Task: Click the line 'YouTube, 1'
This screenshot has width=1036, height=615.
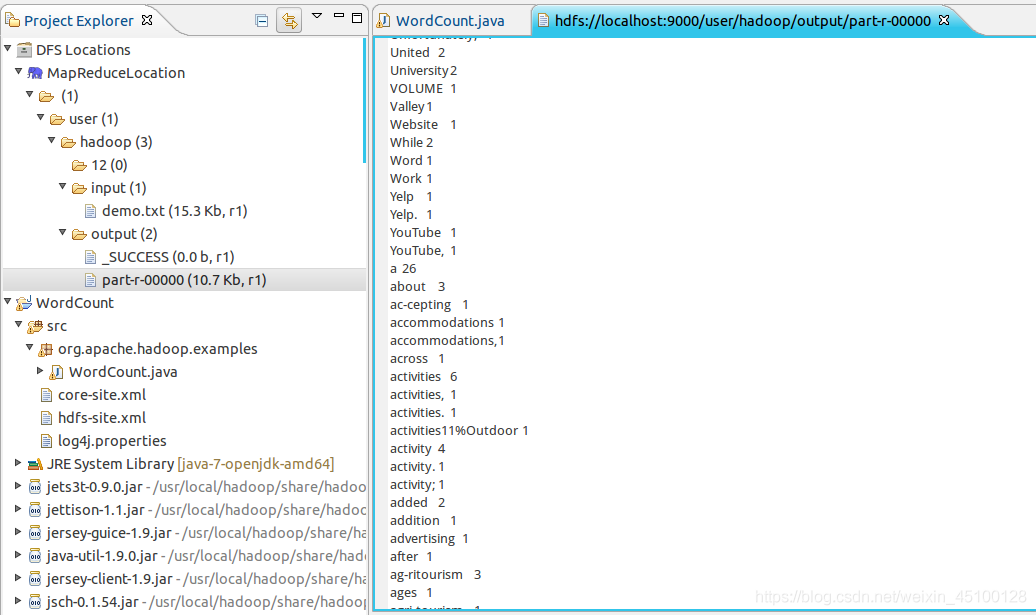Action: (423, 250)
